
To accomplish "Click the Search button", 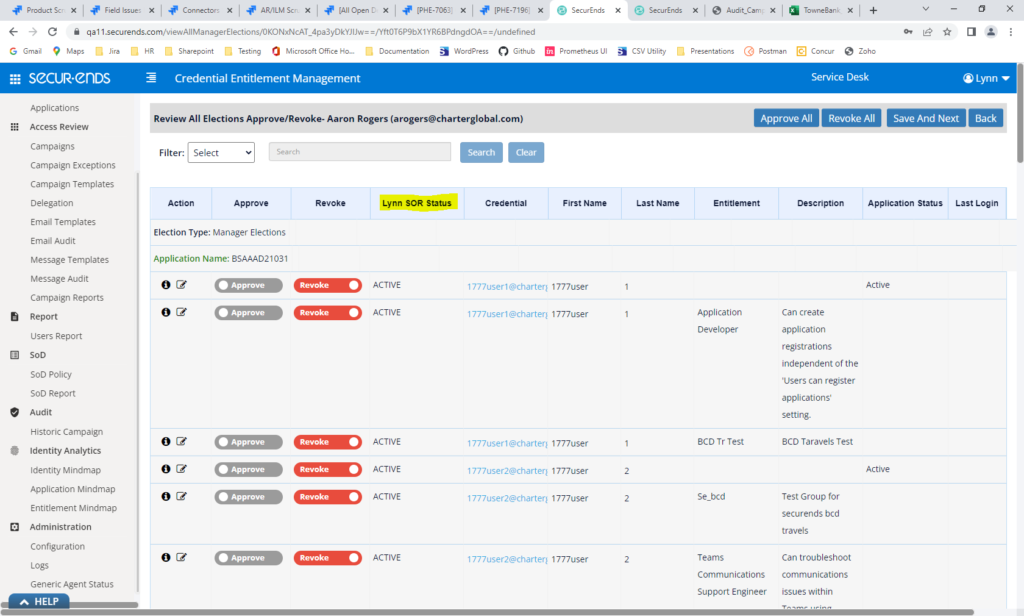I will (x=481, y=152).
